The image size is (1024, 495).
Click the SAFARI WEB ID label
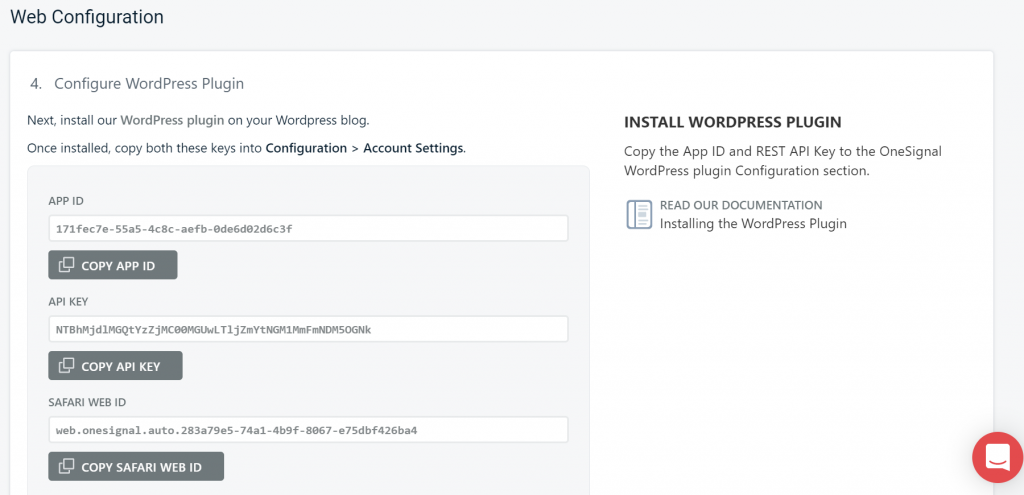(87, 402)
